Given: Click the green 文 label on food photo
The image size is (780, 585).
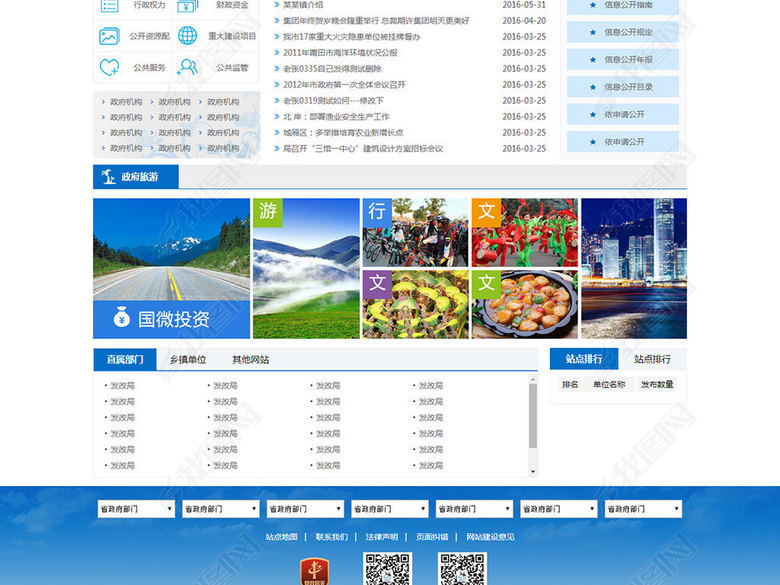Looking at the screenshot, I should pos(486,284).
